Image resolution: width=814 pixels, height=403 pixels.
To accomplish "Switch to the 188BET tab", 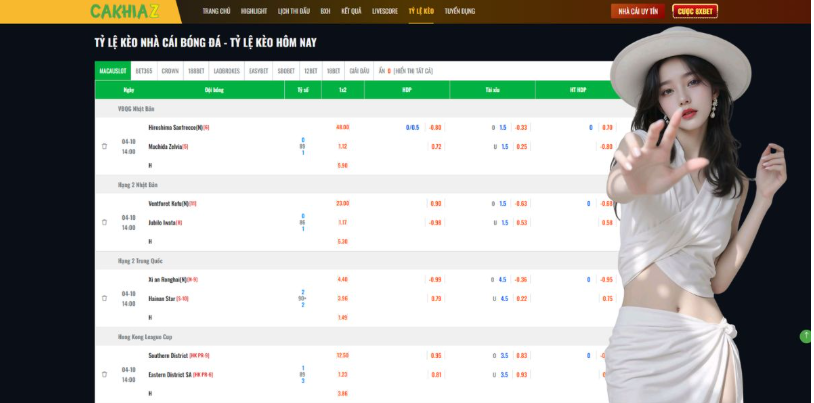I will [x=196, y=71].
